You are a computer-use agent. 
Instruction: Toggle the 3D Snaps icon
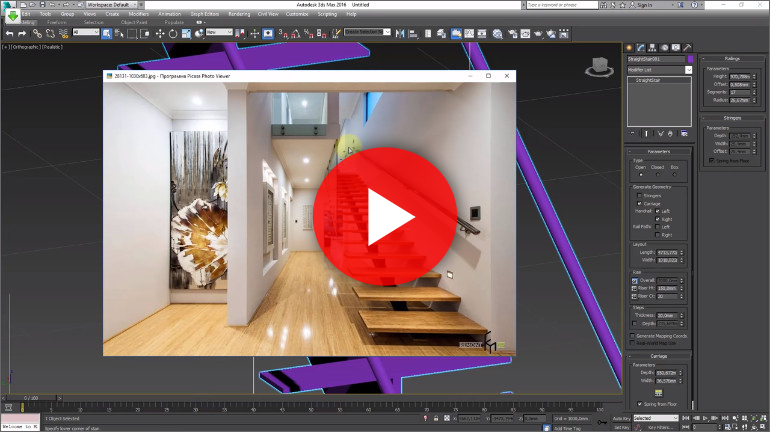pos(283,34)
